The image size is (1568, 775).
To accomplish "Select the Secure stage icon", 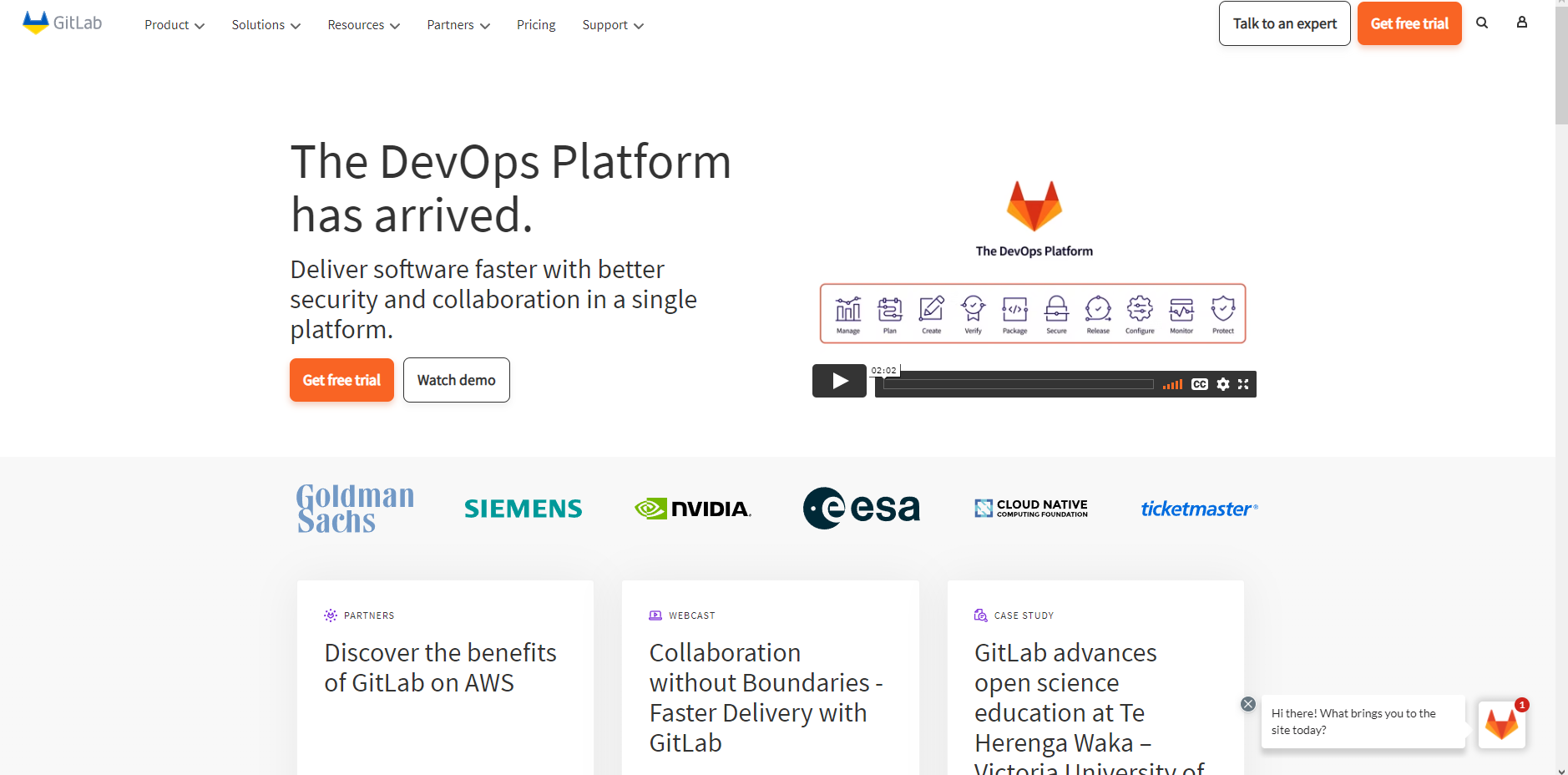I will pos(1057,314).
